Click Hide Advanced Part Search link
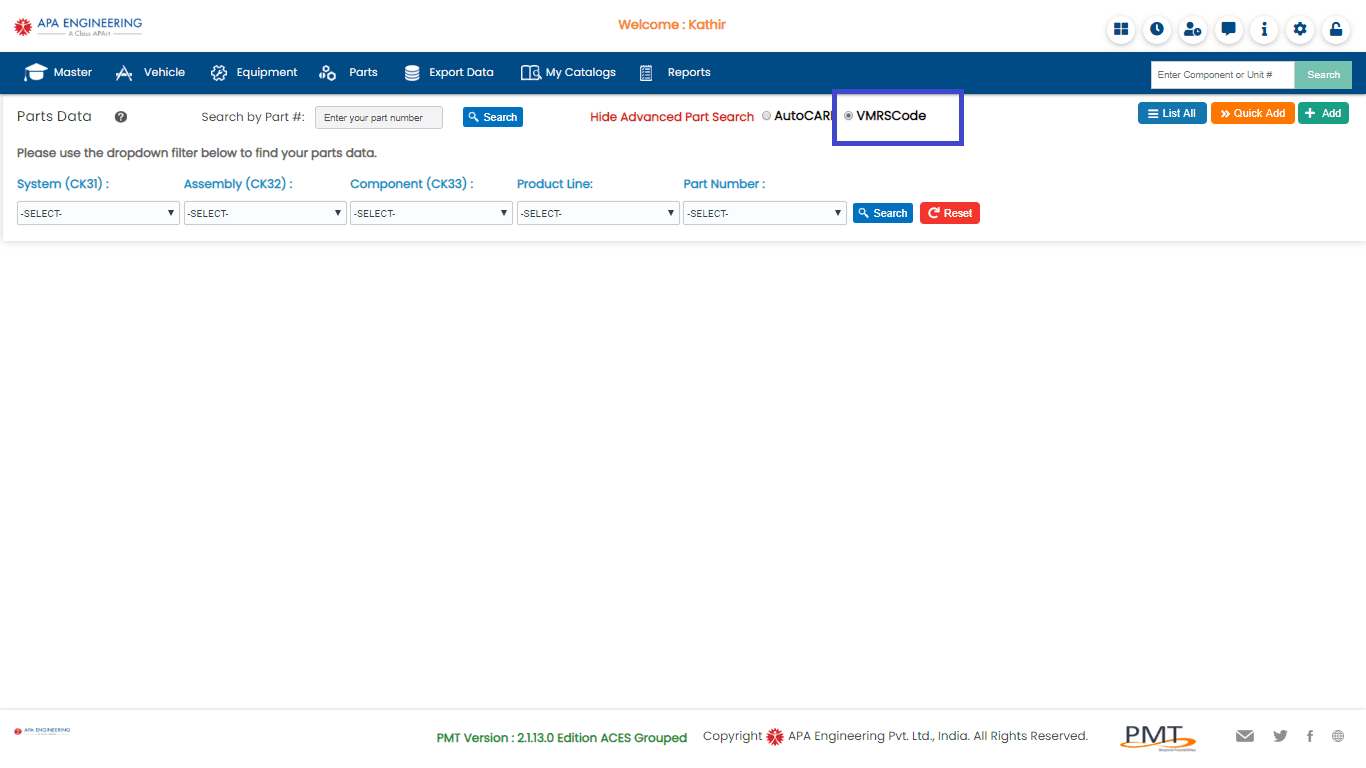 (671, 117)
